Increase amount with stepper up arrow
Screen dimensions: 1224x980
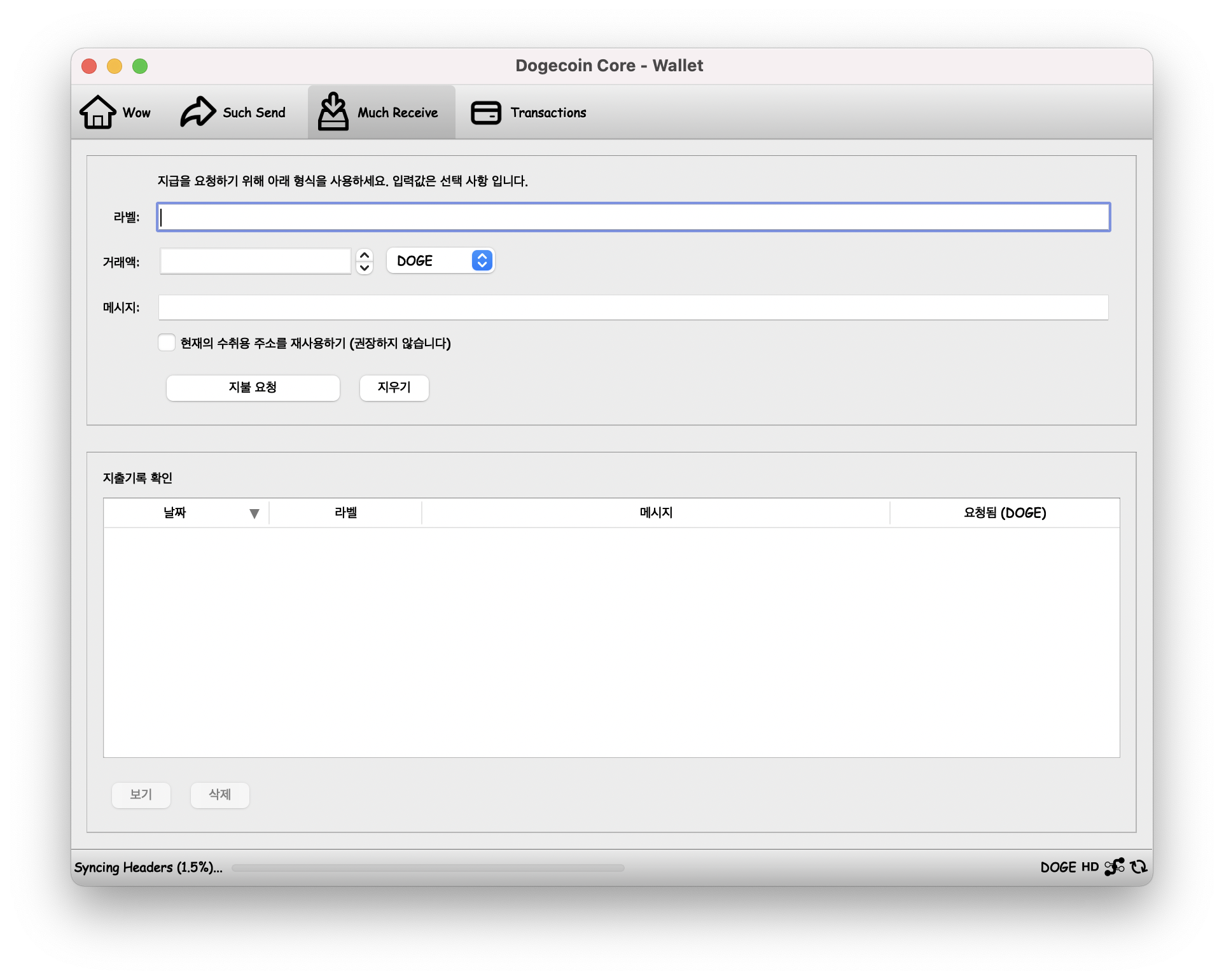(365, 255)
